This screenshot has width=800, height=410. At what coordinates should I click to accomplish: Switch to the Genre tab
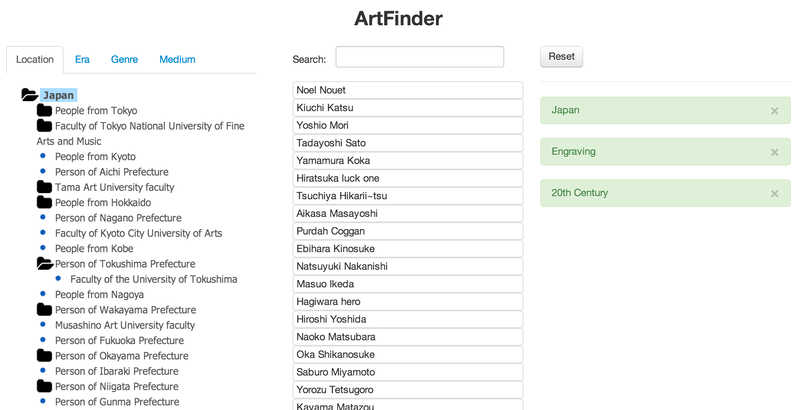(x=124, y=59)
